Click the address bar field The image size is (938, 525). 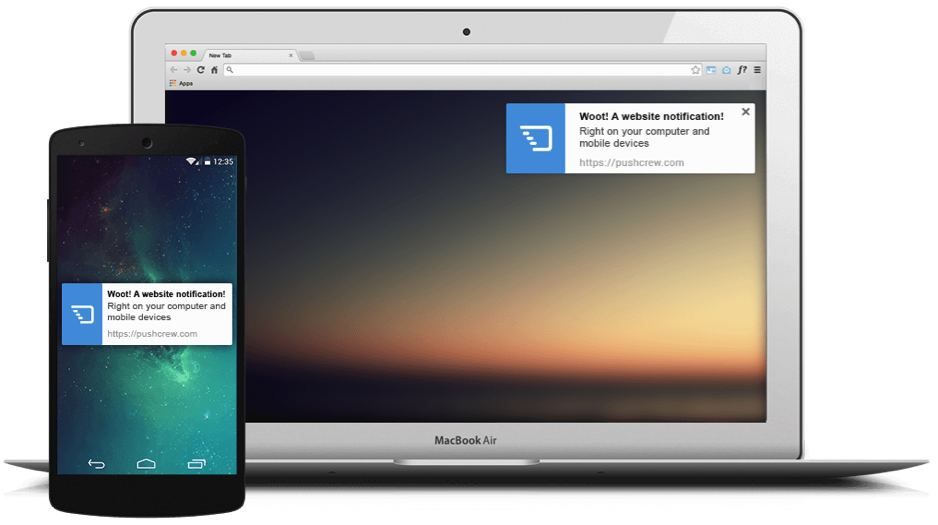tap(463, 70)
